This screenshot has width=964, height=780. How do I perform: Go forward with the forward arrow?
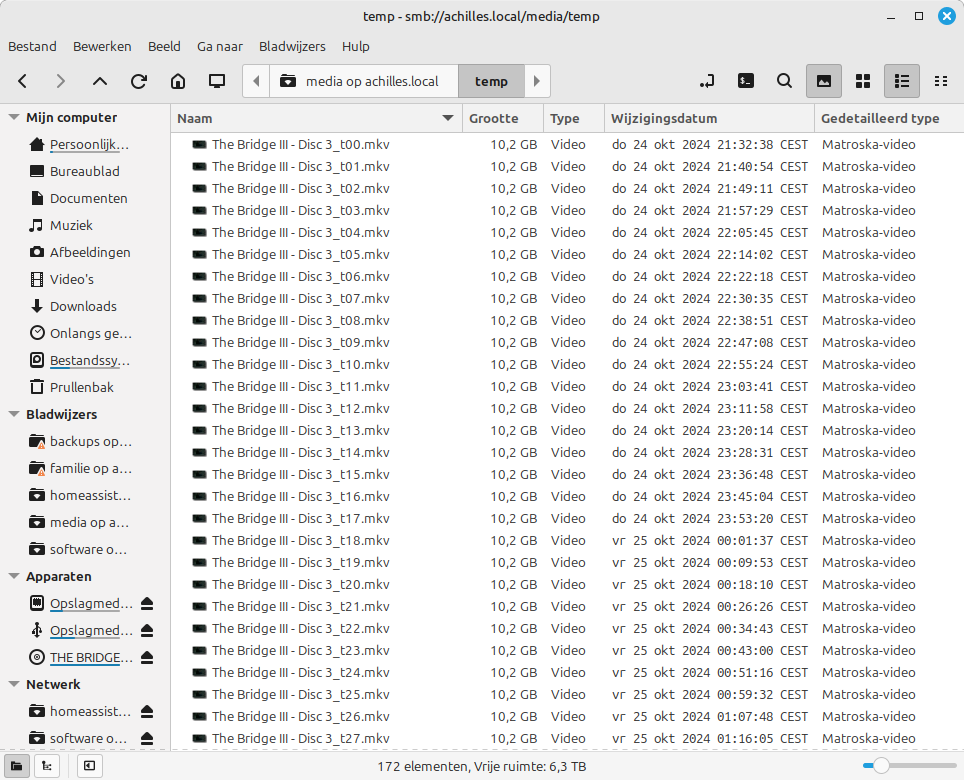click(60, 81)
